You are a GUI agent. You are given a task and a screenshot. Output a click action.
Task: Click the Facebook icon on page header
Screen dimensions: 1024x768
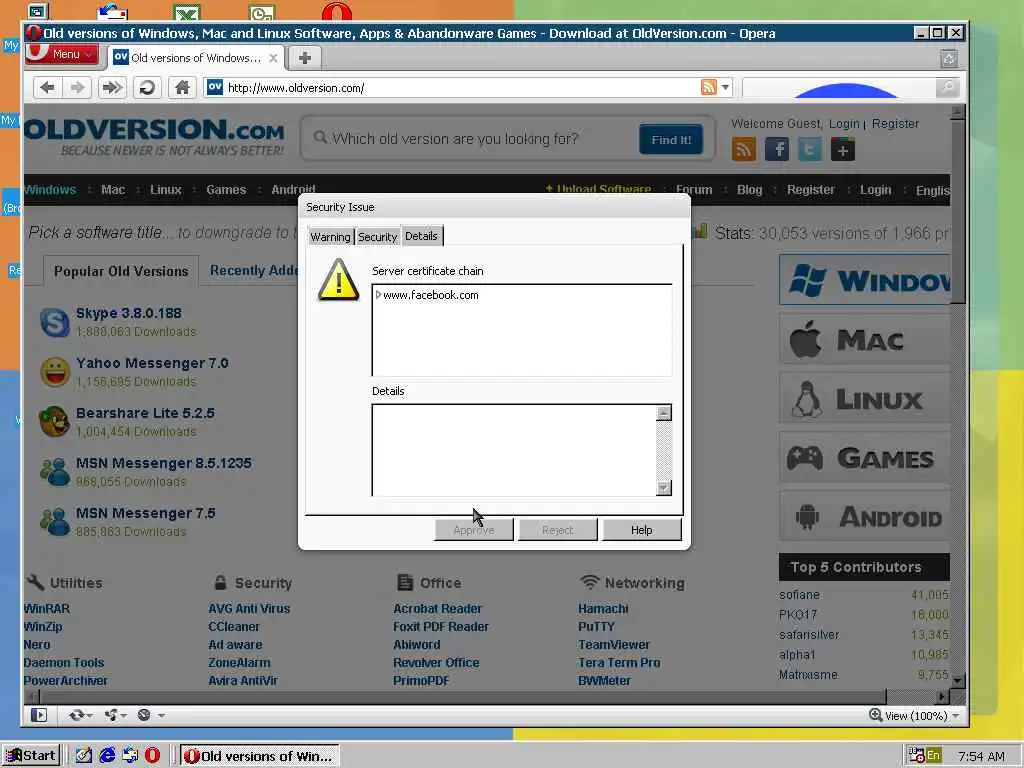point(777,150)
